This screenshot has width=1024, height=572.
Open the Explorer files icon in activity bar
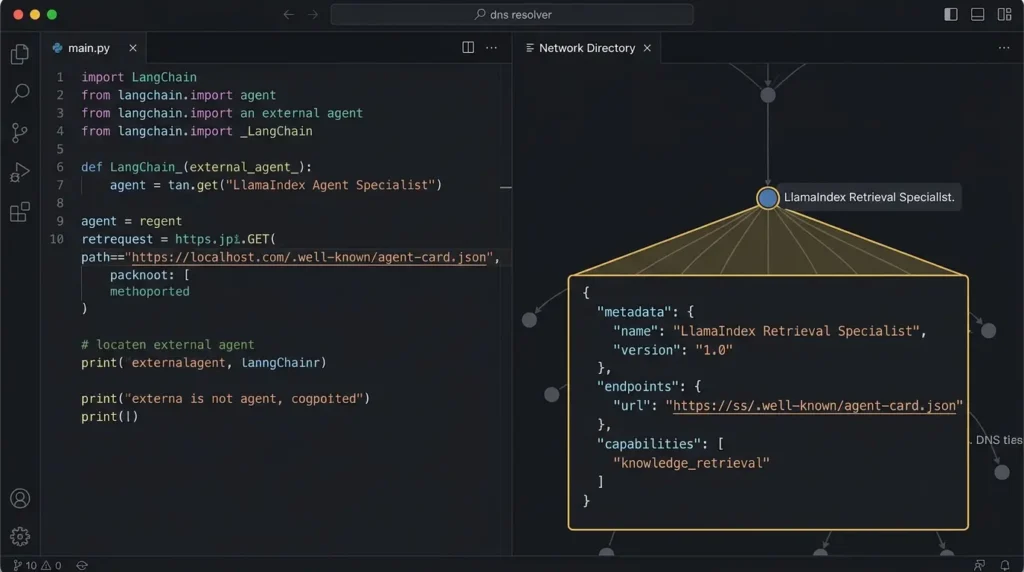(x=20, y=54)
